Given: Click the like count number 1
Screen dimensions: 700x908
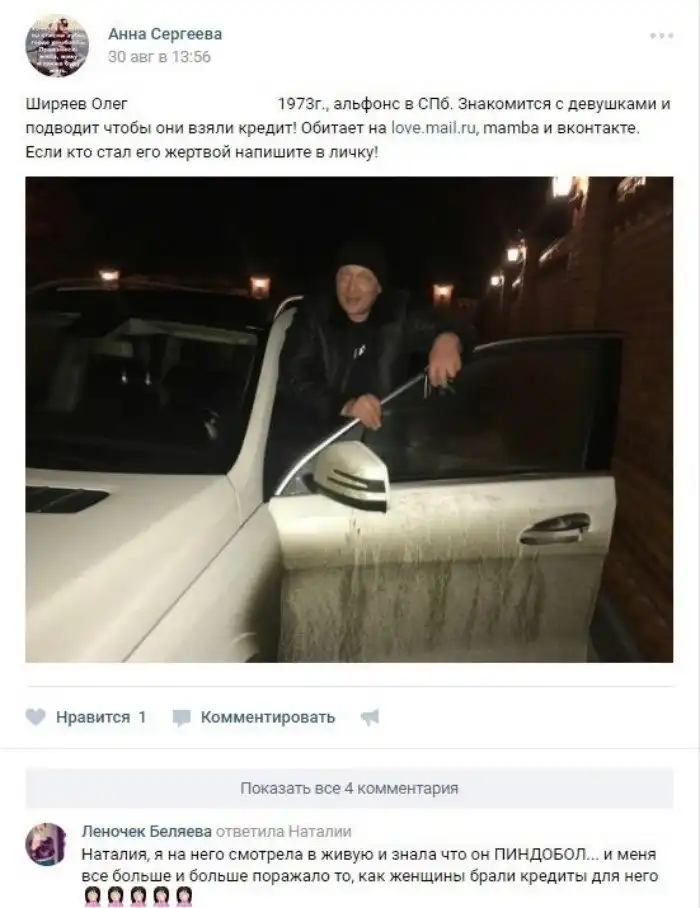Looking at the screenshot, I should (142, 717).
